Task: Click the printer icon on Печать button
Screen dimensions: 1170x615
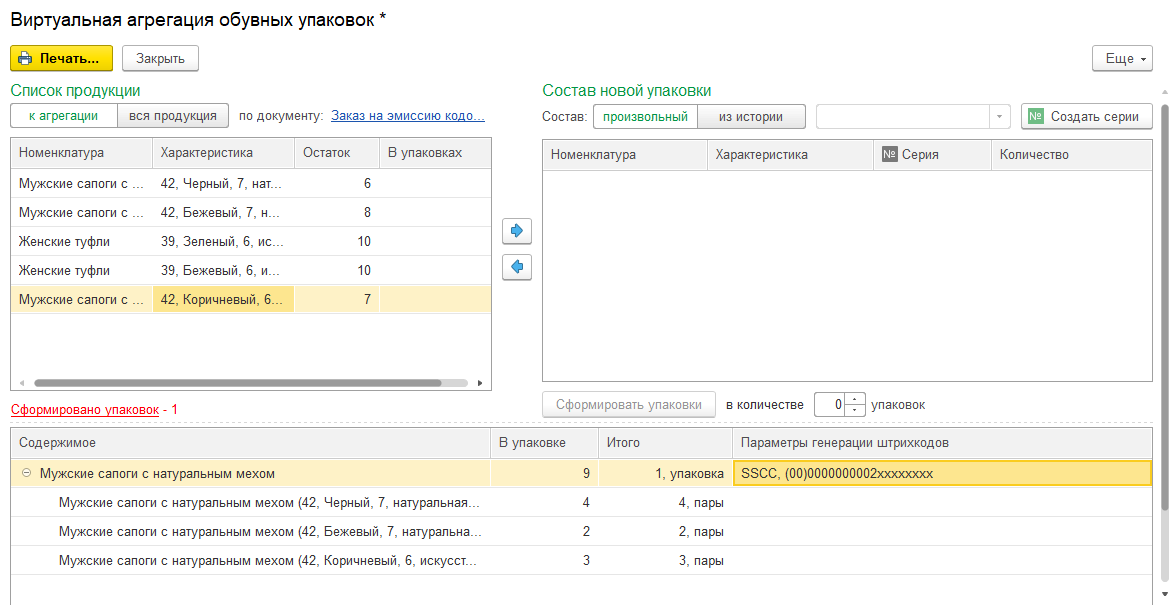Action: (x=25, y=58)
